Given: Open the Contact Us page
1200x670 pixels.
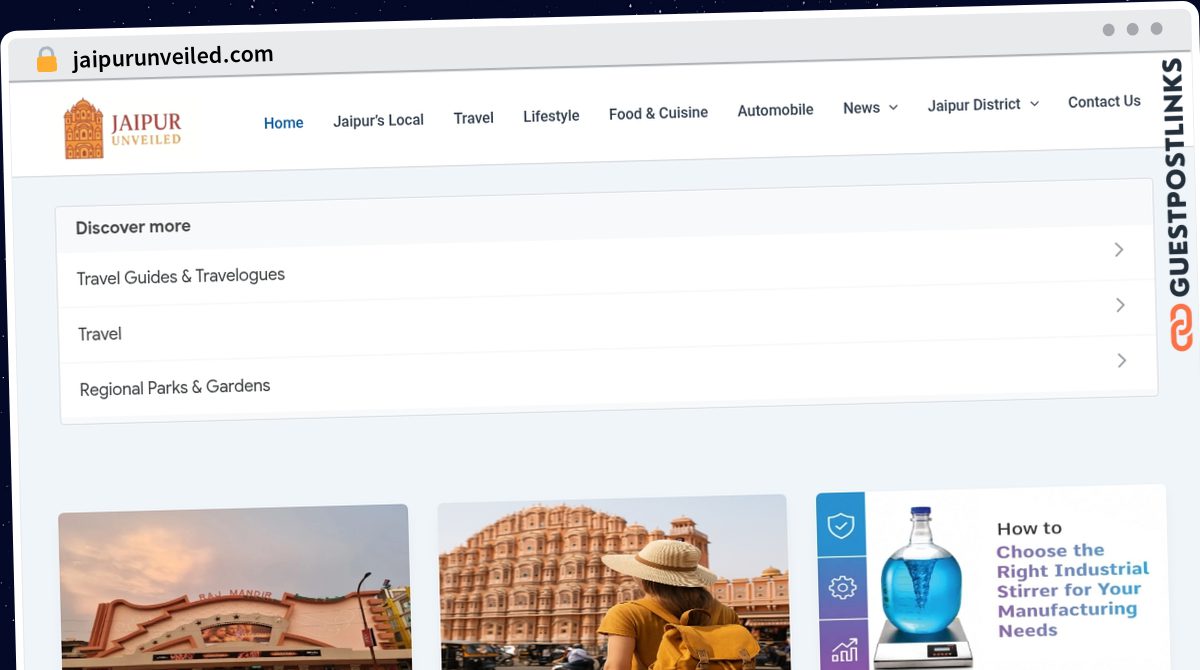Looking at the screenshot, I should pos(1104,101).
